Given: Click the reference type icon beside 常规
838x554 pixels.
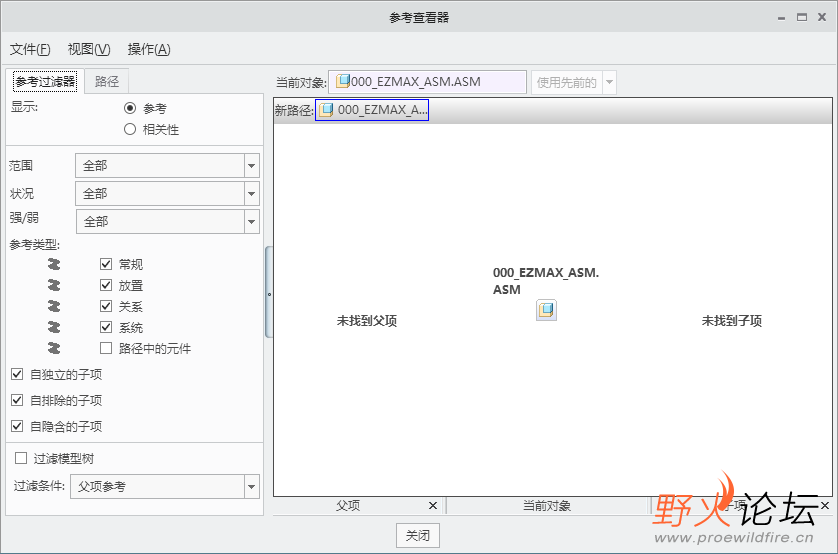Looking at the screenshot, I should (x=53, y=264).
